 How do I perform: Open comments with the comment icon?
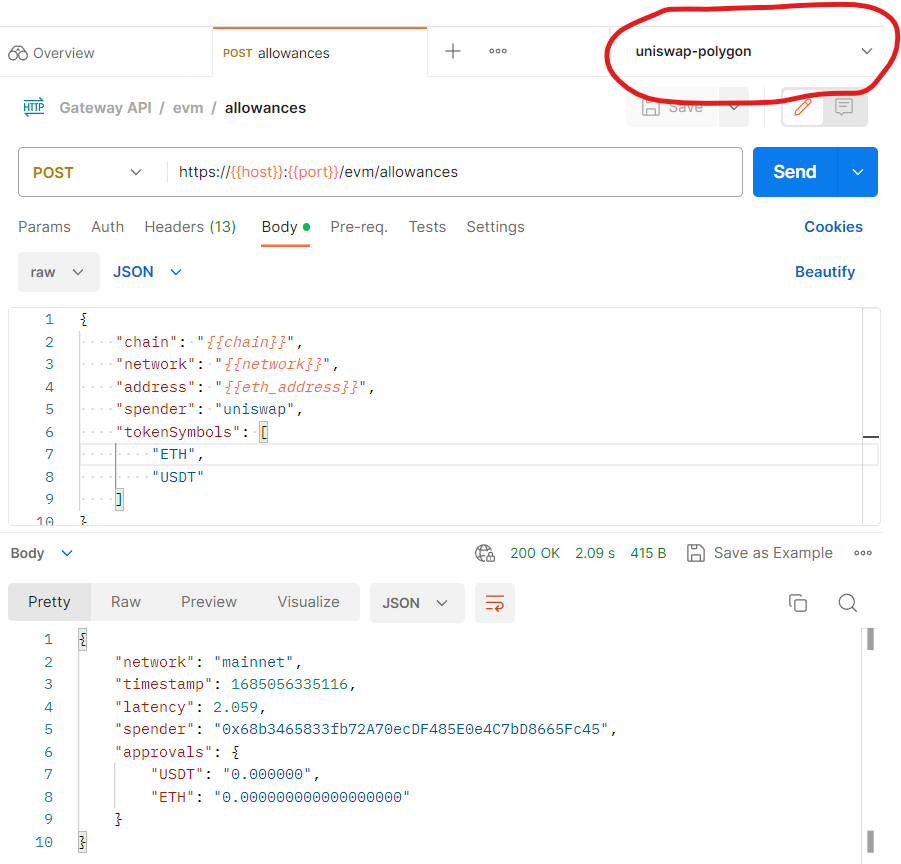pos(844,108)
